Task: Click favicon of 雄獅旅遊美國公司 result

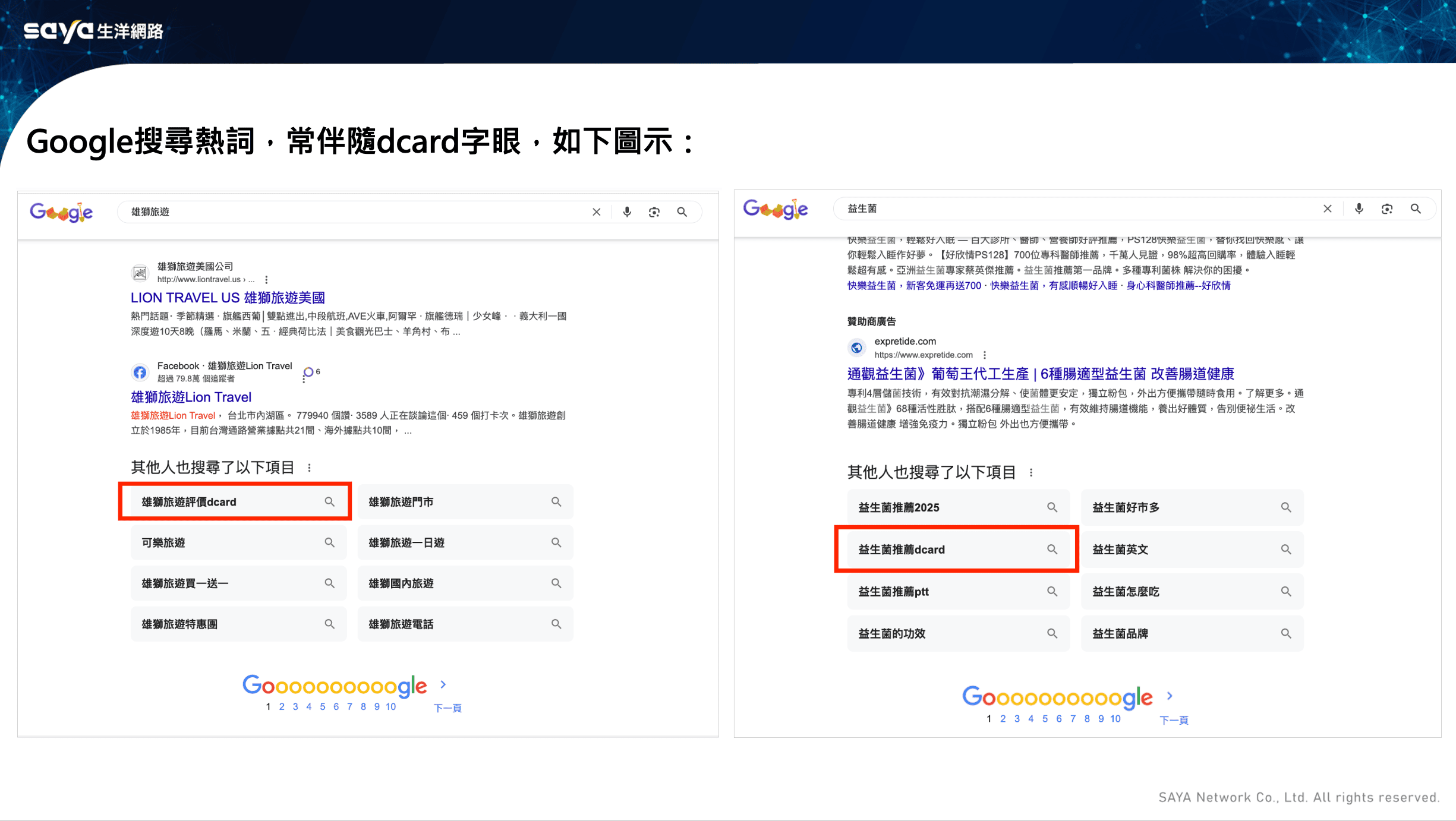Action: pyautogui.click(x=140, y=273)
